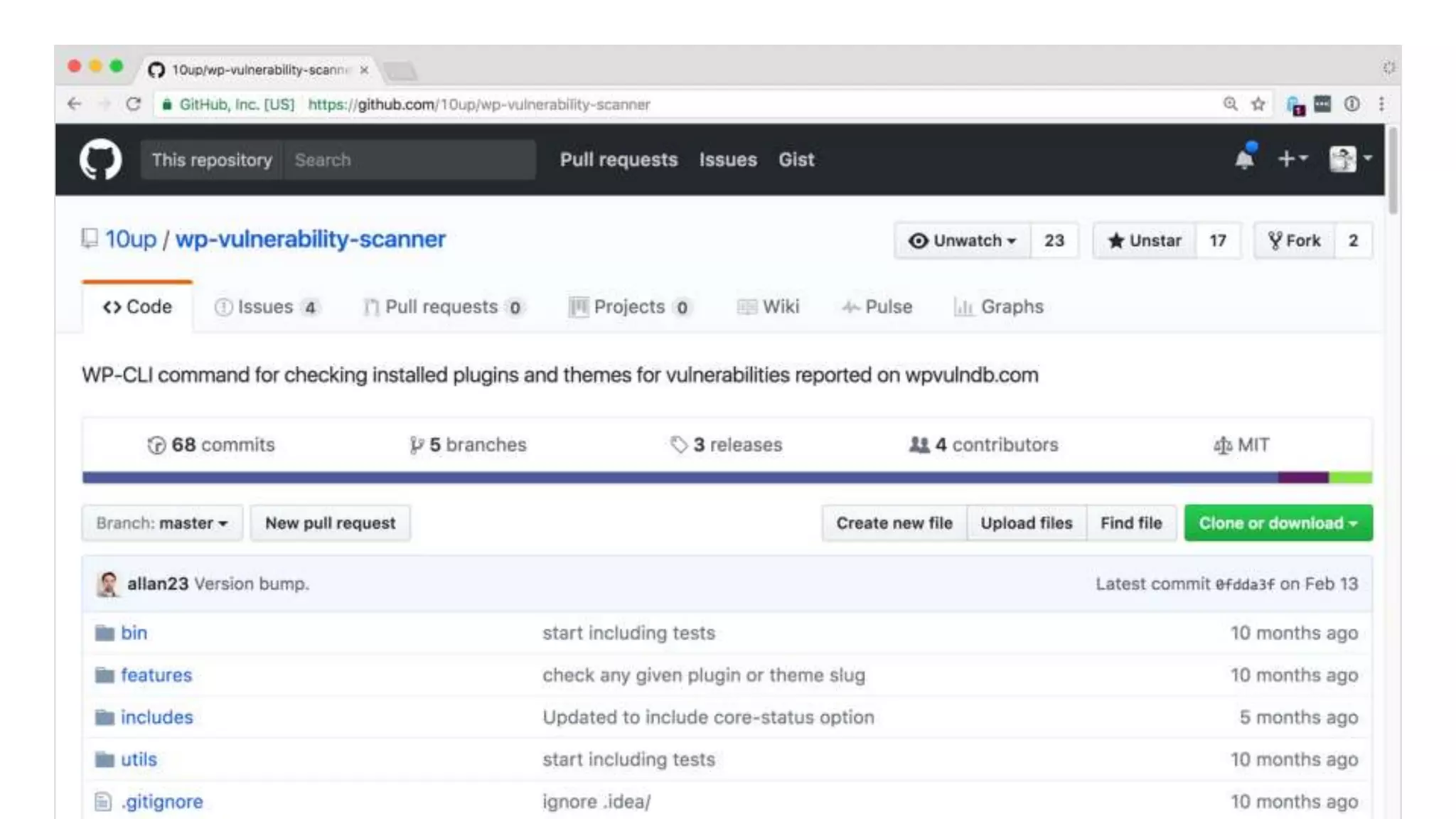The width and height of the screenshot is (1456, 819).
Task: Focus the repository Search field
Action: coord(409,160)
